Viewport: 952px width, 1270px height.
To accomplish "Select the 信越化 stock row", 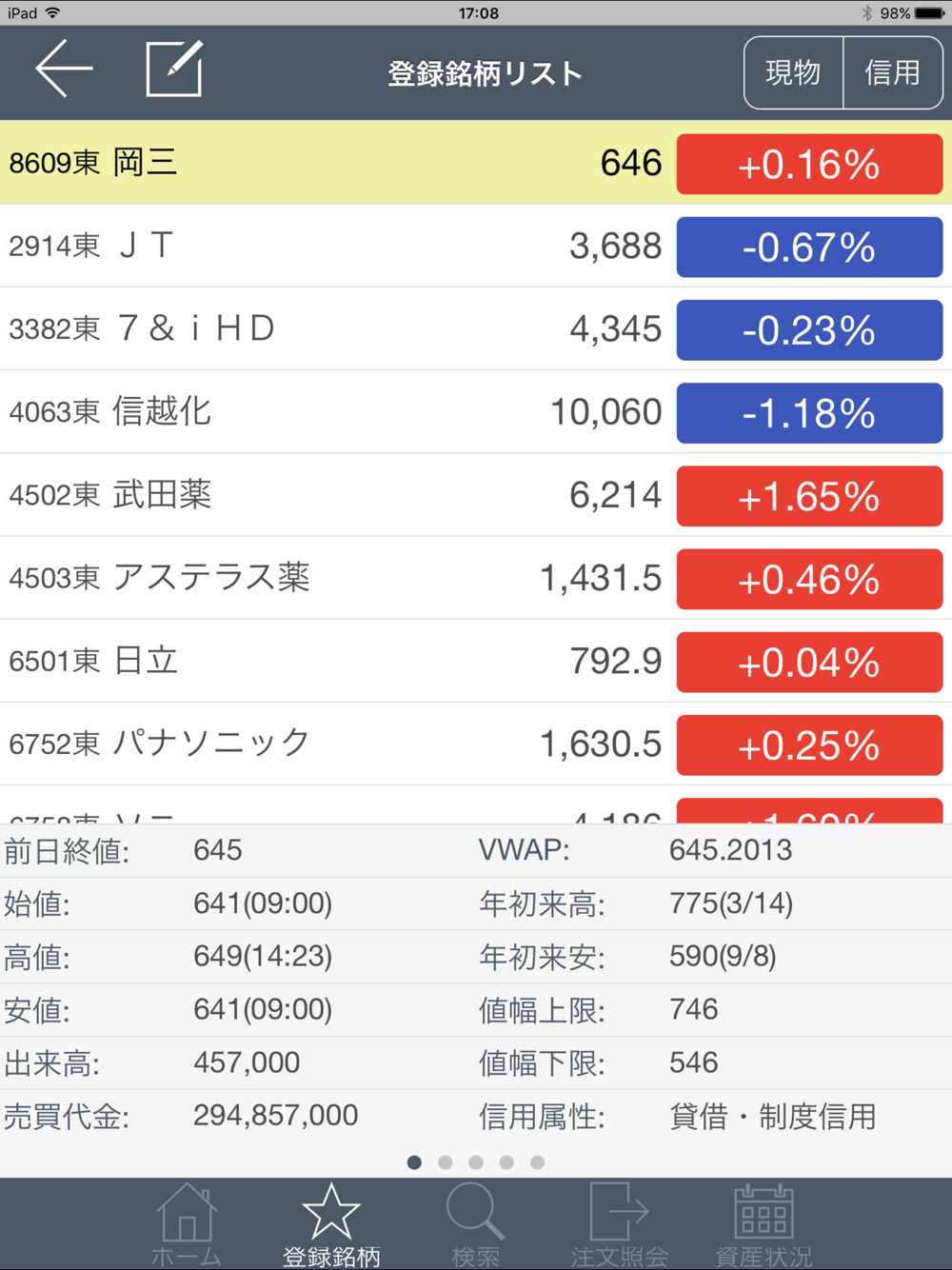I will [x=476, y=411].
